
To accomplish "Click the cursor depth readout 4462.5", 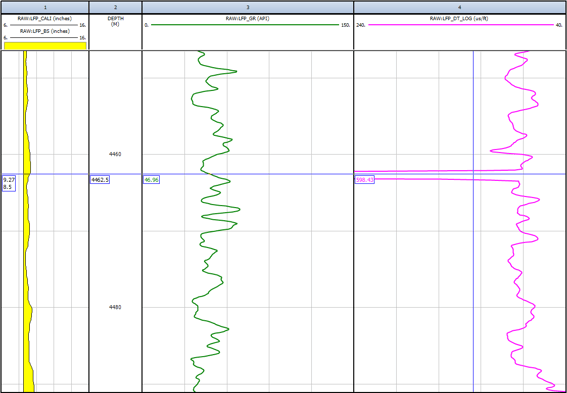I will click(100, 180).
